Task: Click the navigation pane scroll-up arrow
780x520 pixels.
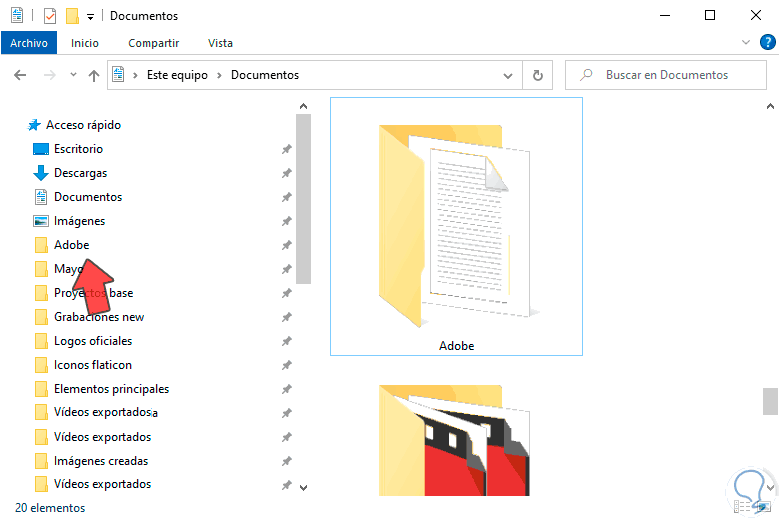Action: pos(303,106)
